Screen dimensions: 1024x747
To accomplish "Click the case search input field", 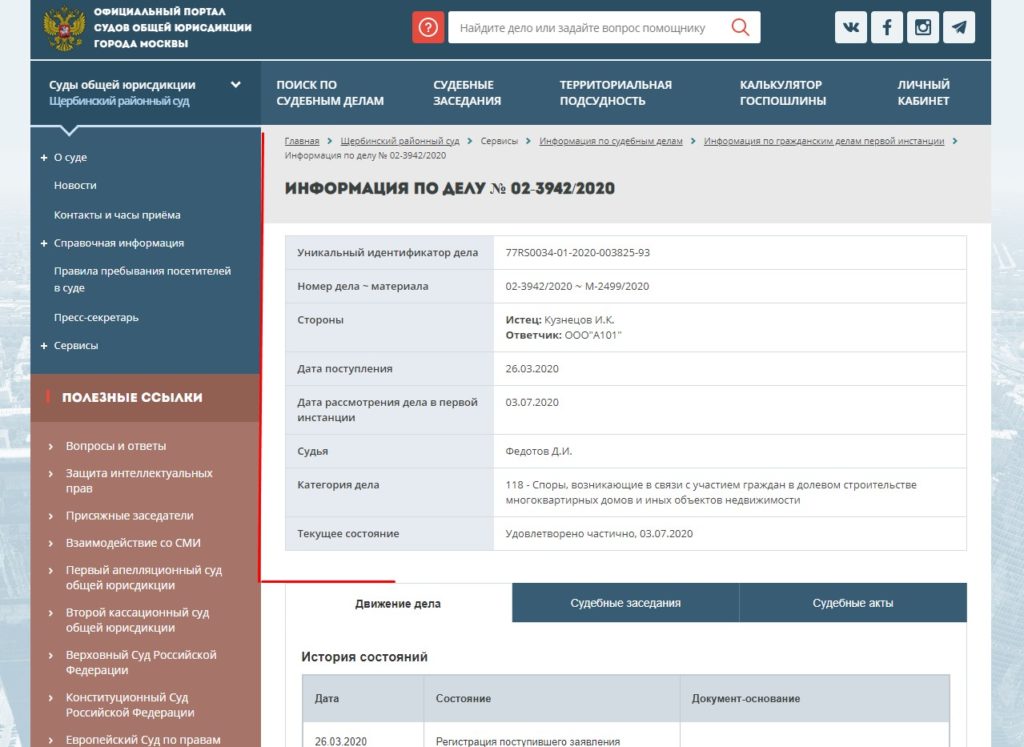I will tap(588, 27).
